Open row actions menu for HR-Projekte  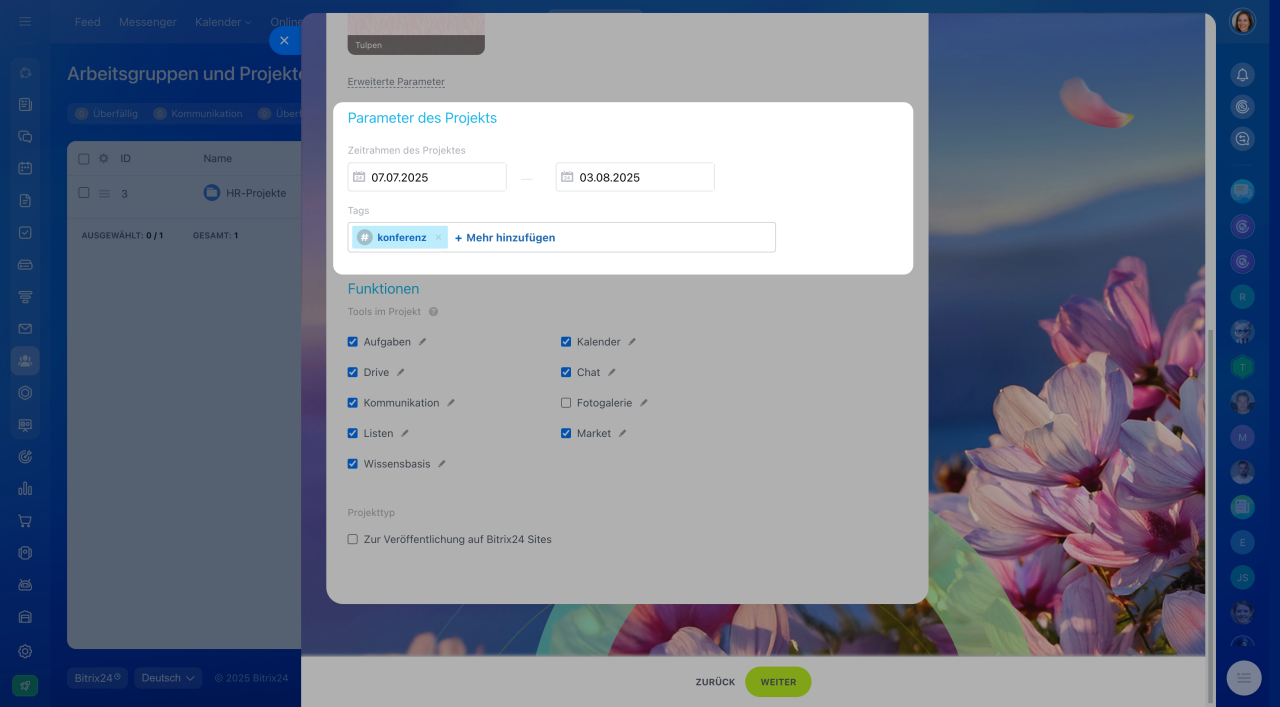click(x=104, y=193)
